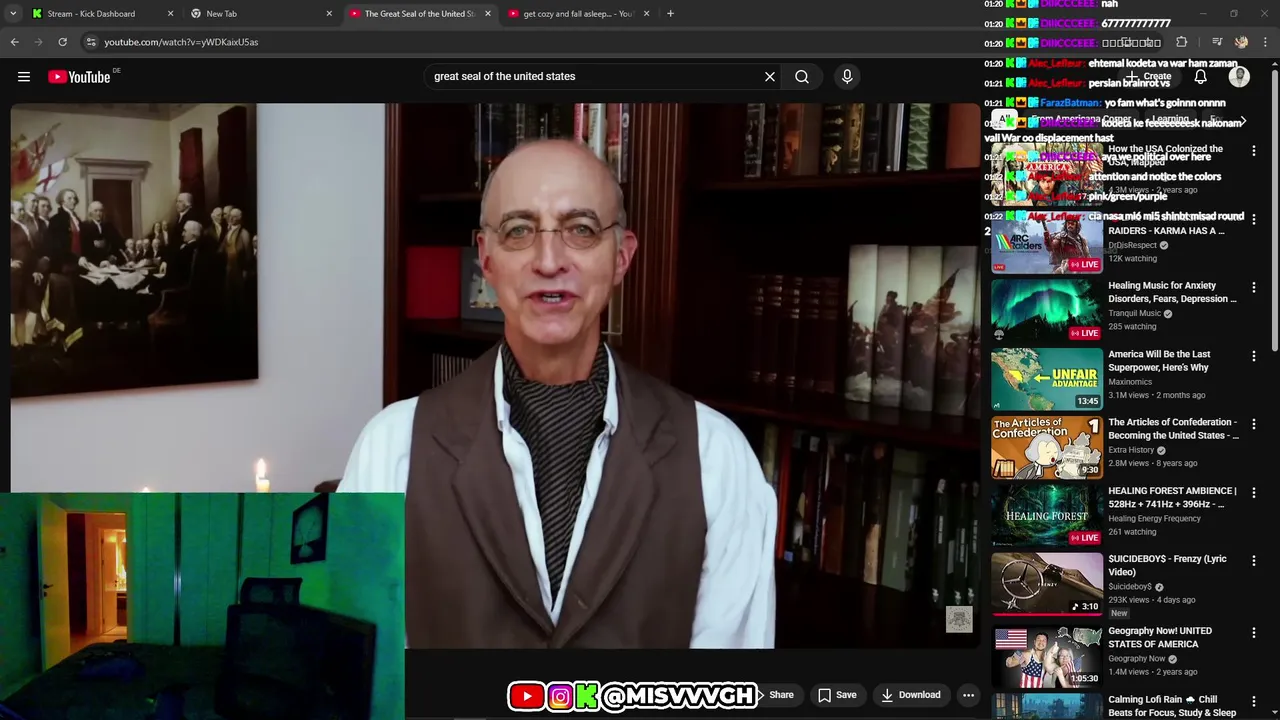
Task: Show more filter chips with right arrow
Action: click(1243, 120)
